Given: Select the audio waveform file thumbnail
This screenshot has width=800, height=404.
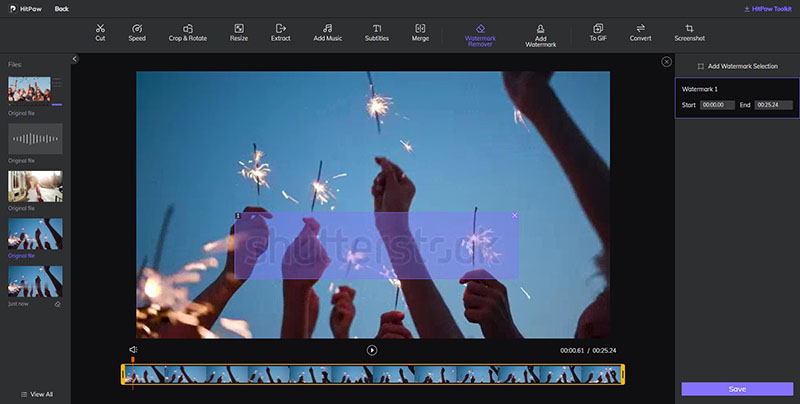Looking at the screenshot, I should (35, 139).
